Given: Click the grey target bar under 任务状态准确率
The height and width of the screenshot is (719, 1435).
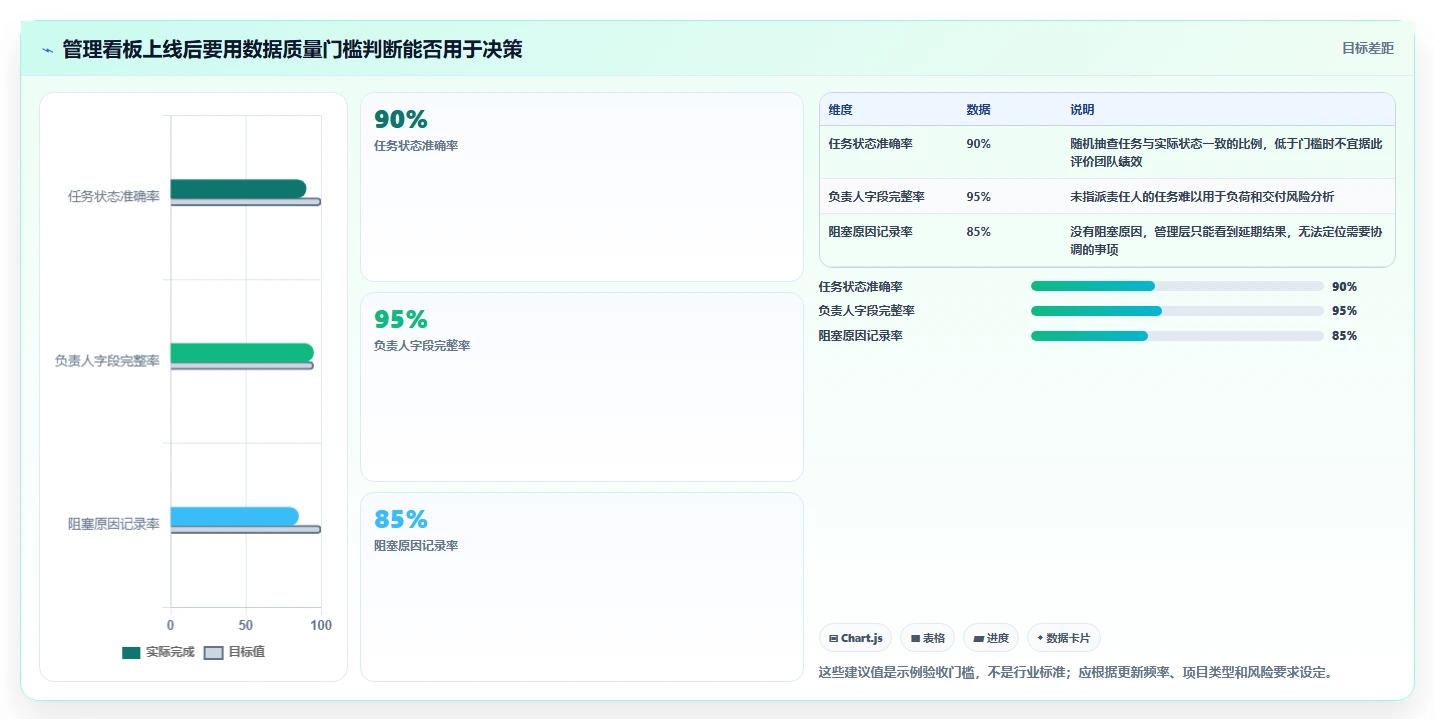Looking at the screenshot, I should pyautogui.click(x=245, y=202).
